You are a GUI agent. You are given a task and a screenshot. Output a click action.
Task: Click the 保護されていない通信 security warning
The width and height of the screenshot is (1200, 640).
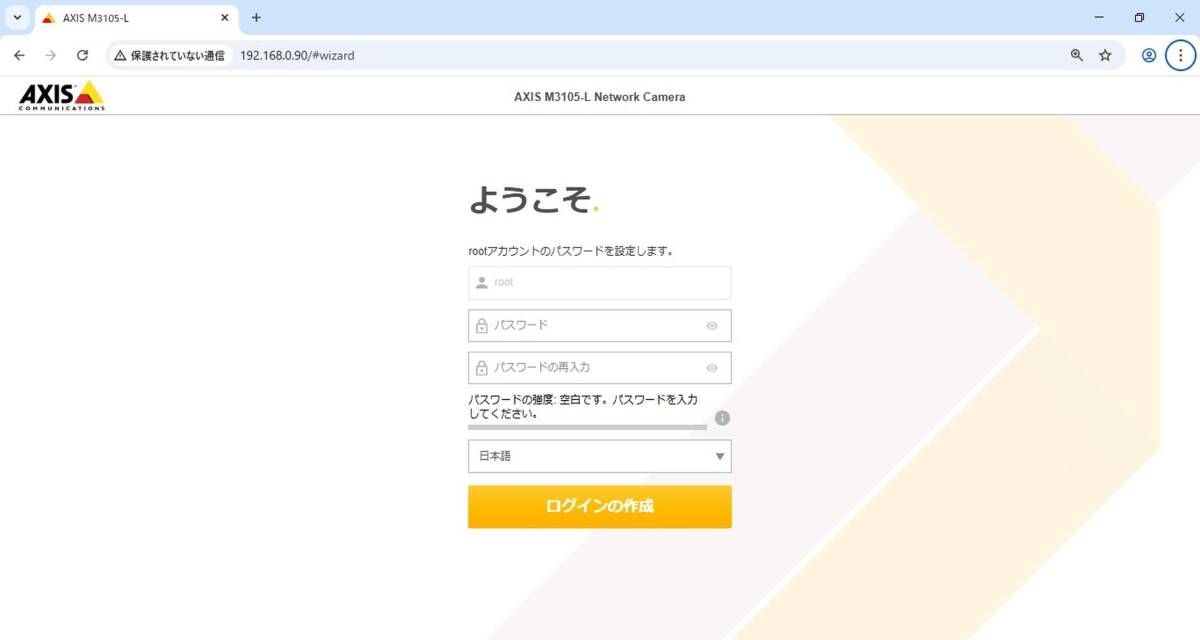[169, 56]
